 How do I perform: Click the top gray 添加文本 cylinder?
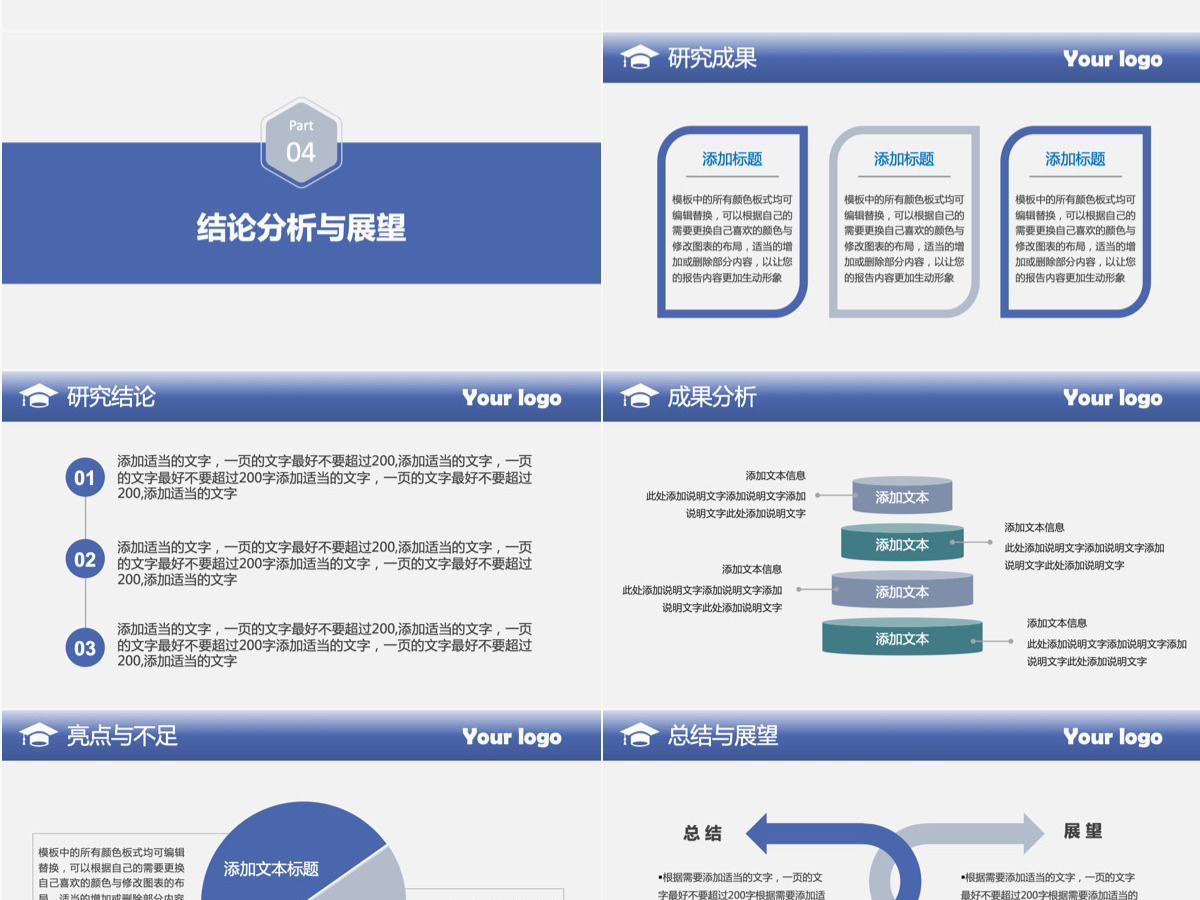click(902, 496)
